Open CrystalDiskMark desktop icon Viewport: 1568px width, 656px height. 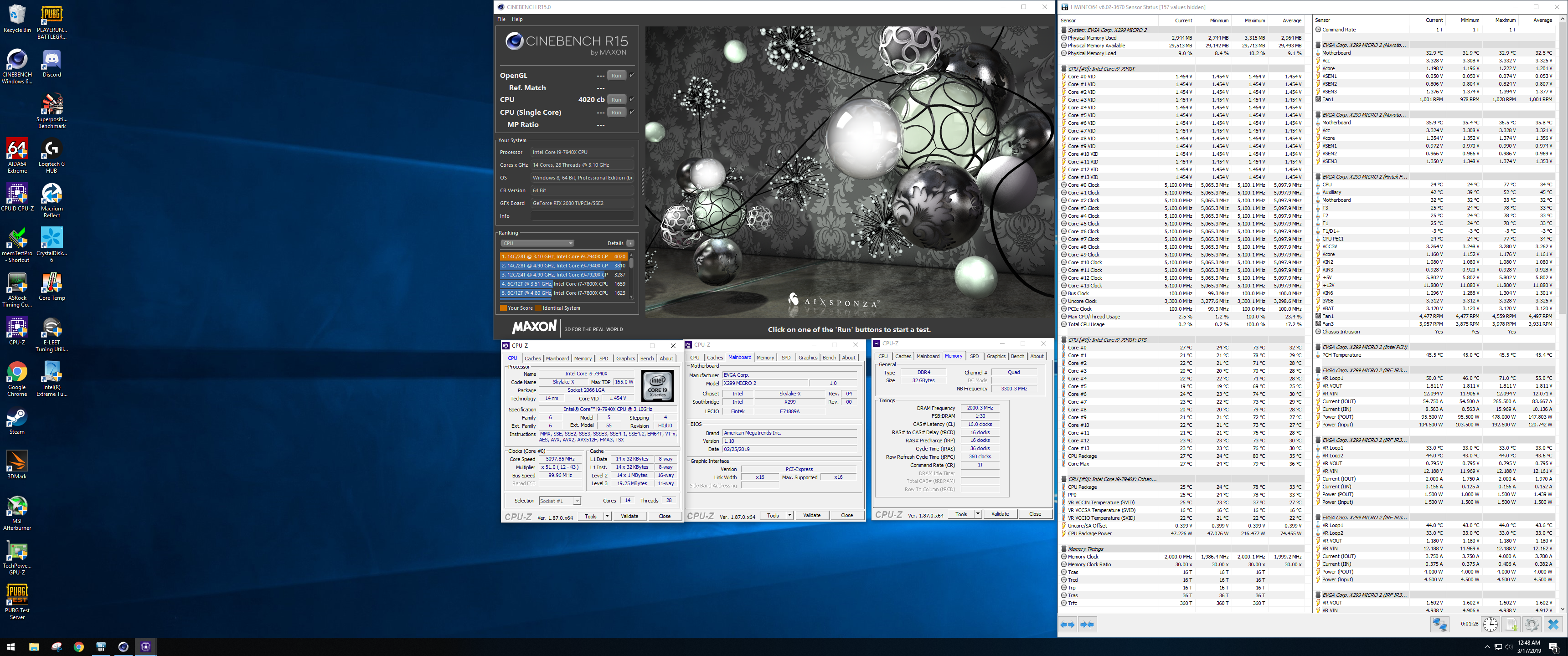52,245
